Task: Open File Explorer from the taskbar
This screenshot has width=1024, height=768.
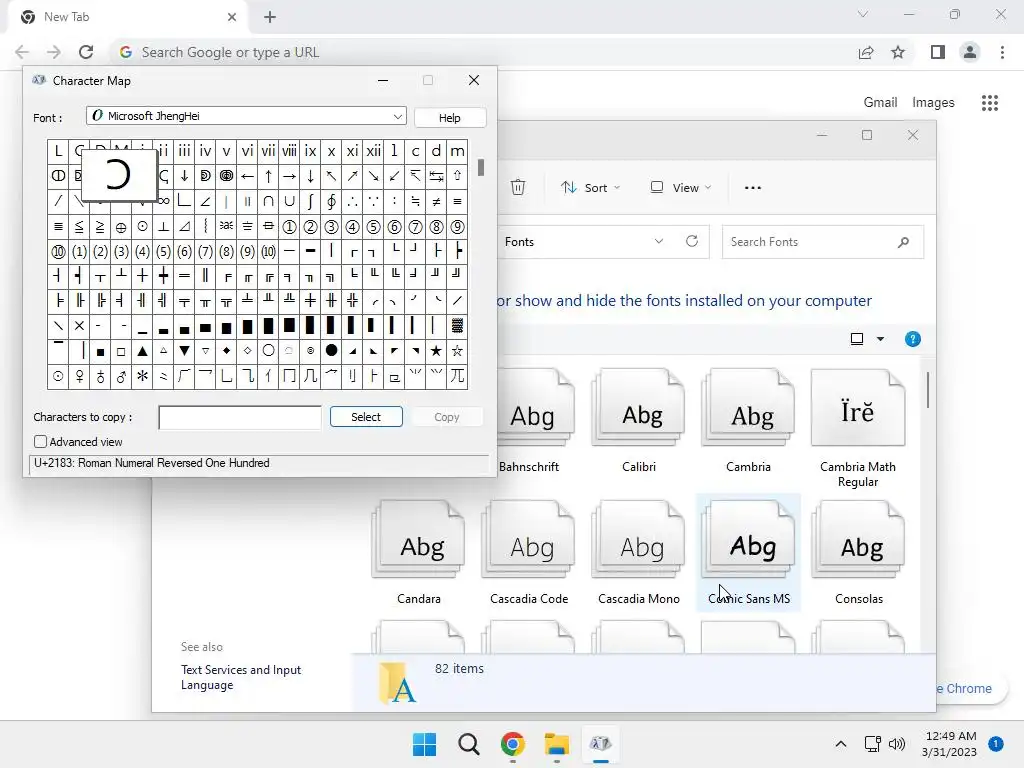Action: pos(556,744)
